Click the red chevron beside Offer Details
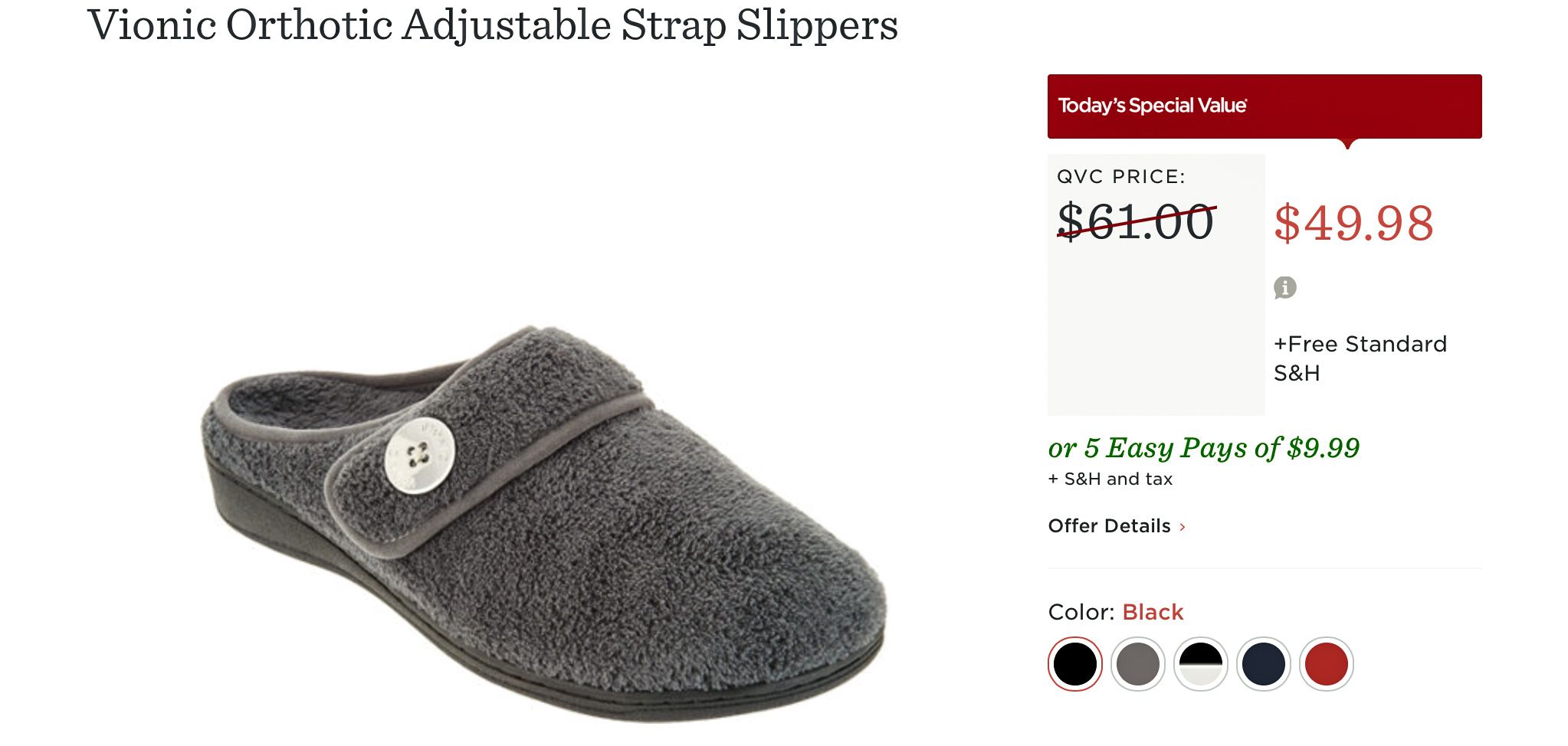The width and height of the screenshot is (1568, 746). point(1183,527)
